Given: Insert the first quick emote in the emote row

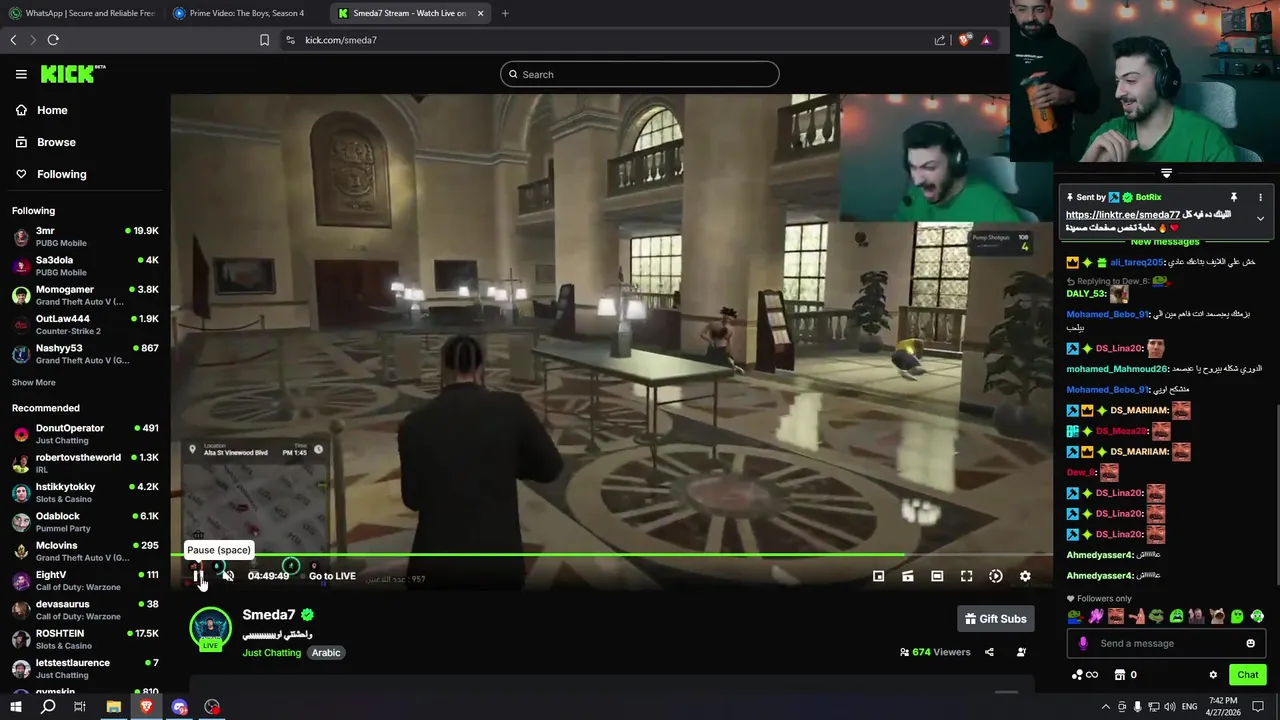Looking at the screenshot, I should point(1075,616).
